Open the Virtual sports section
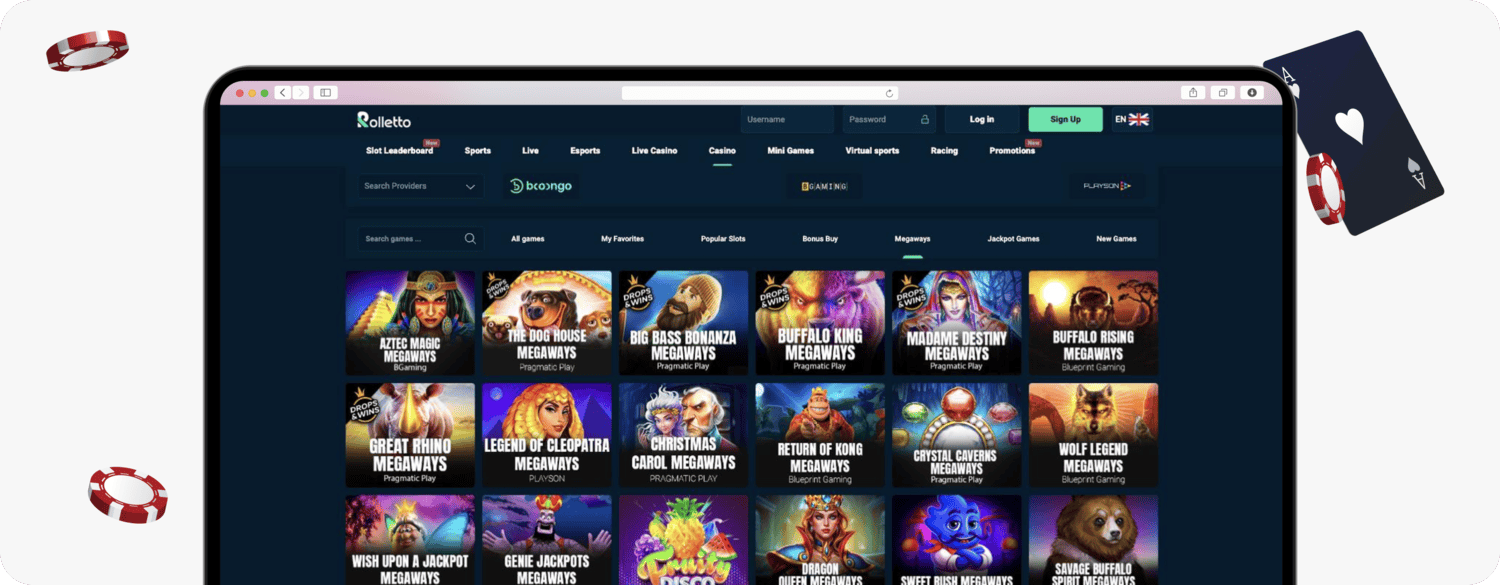Image resolution: width=1500 pixels, height=585 pixels. pyautogui.click(x=872, y=151)
